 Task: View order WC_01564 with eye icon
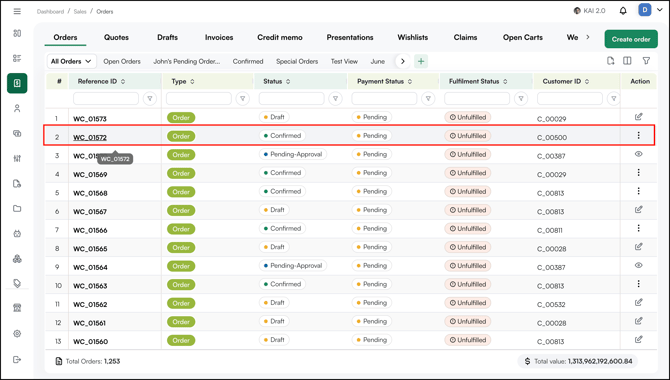point(638,265)
